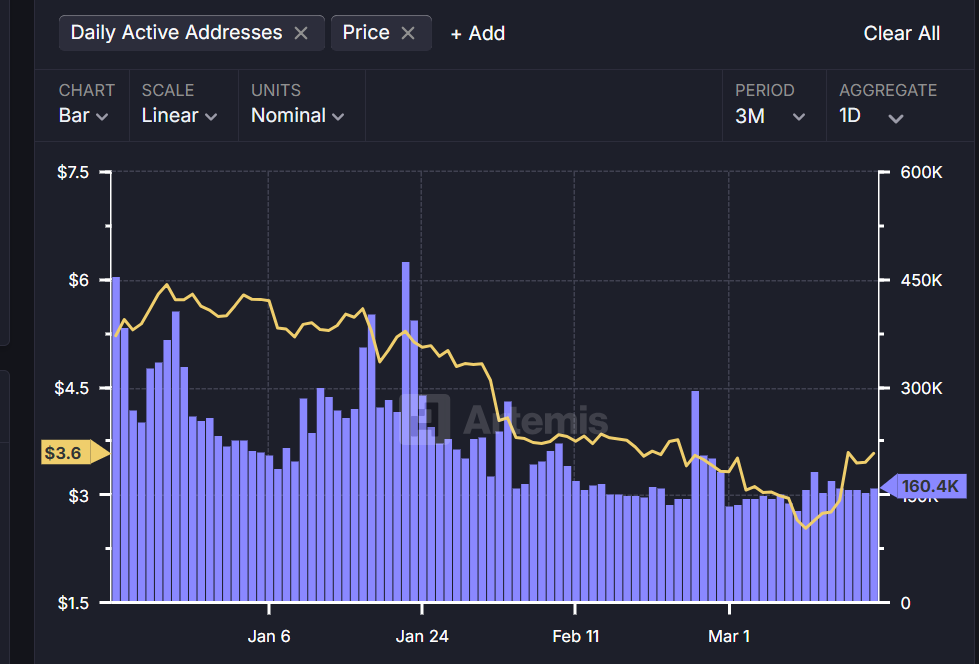Screen dimensions: 979x664
Task: Click the Mar 1 x-axis label
Action: point(729,637)
